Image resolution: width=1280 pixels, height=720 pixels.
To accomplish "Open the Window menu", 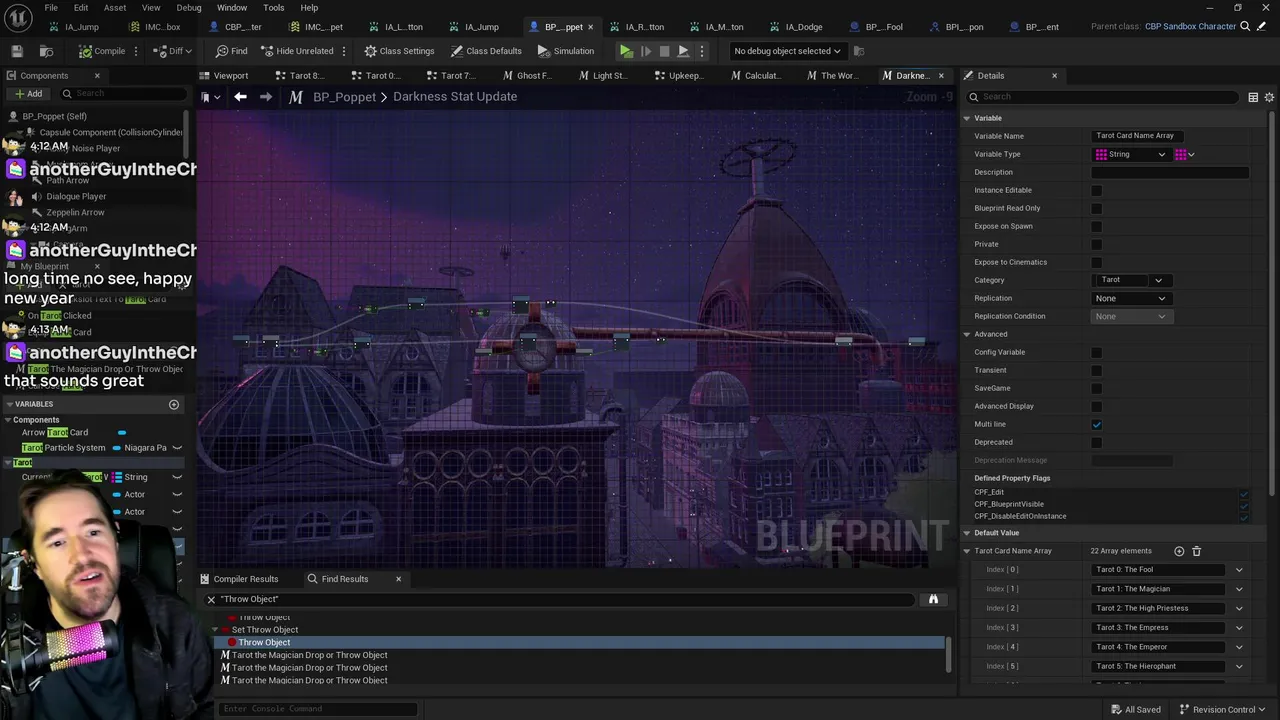I will [x=232, y=8].
